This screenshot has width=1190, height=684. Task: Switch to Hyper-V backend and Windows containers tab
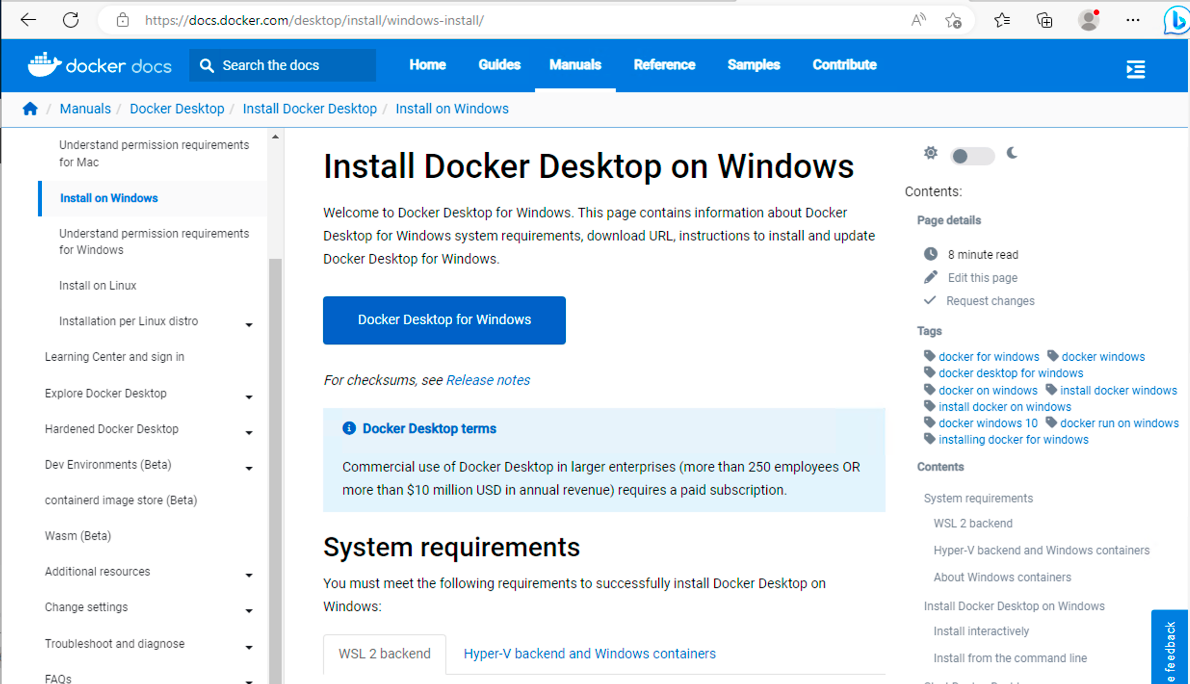[590, 654]
